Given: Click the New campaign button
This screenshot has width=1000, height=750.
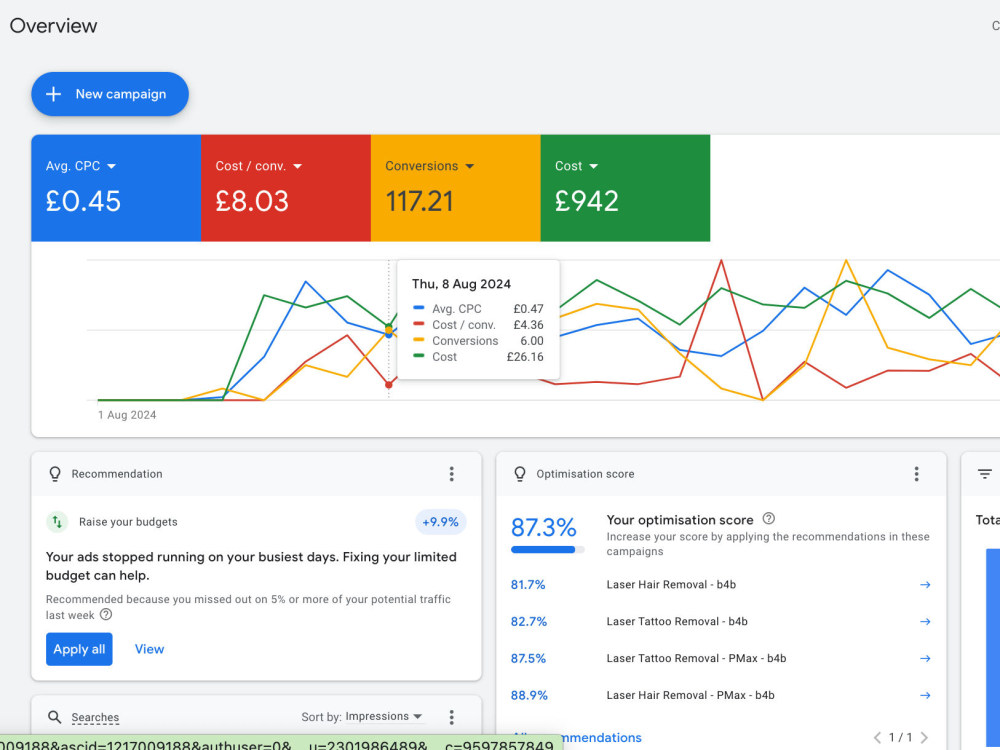Looking at the screenshot, I should tap(110, 94).
